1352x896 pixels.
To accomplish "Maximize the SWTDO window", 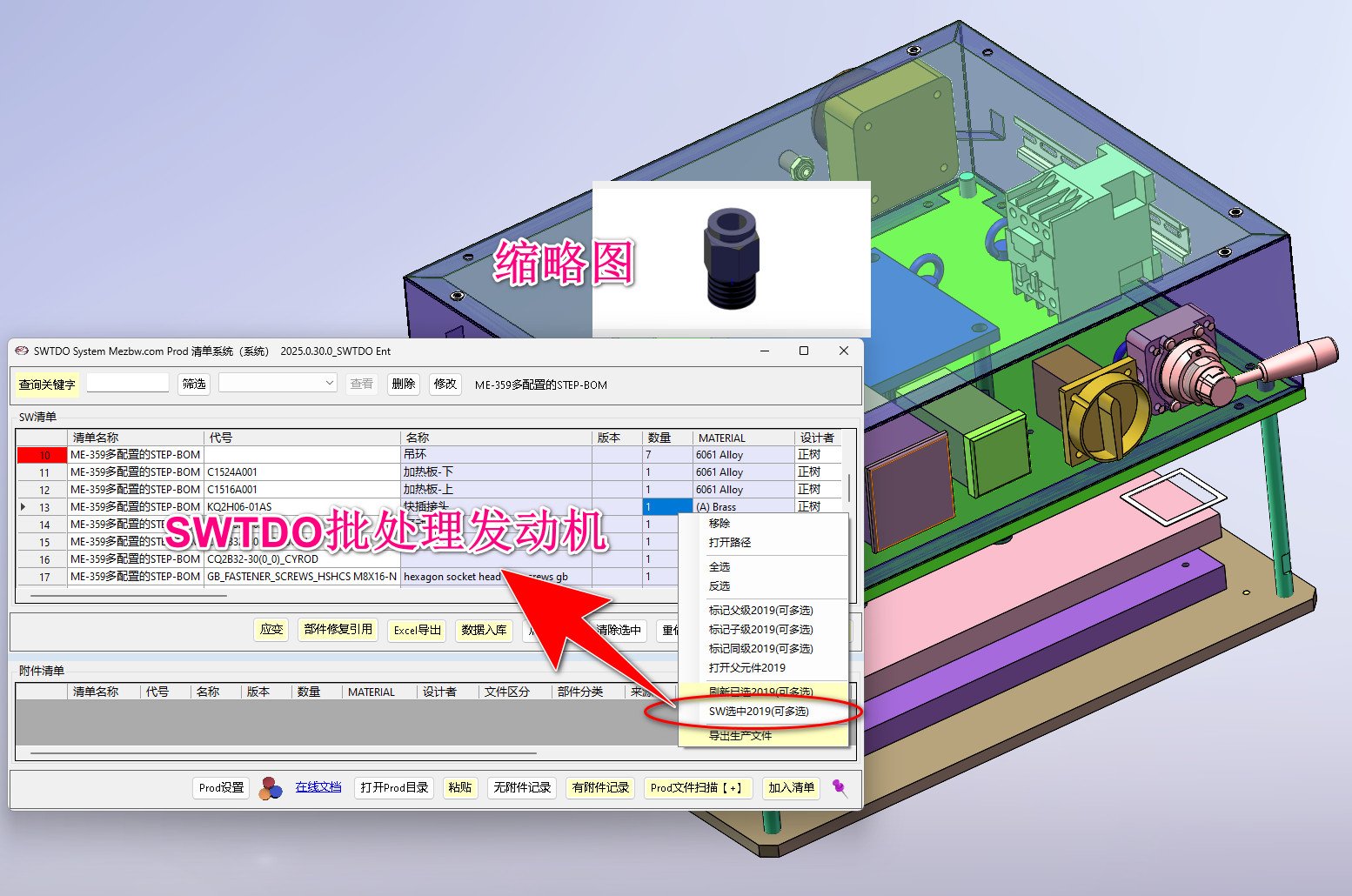I will [x=804, y=351].
